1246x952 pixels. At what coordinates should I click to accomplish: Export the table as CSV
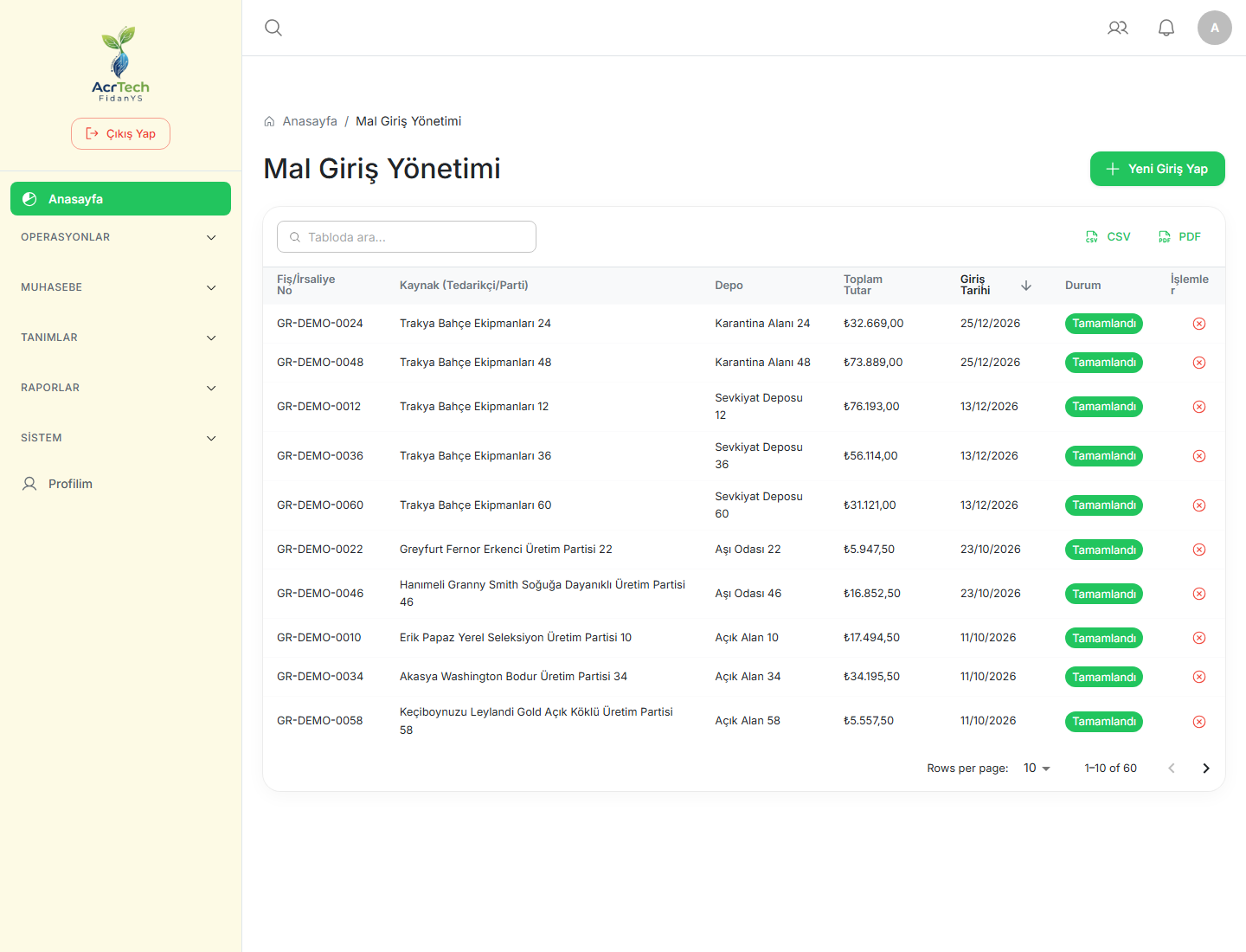[1108, 237]
